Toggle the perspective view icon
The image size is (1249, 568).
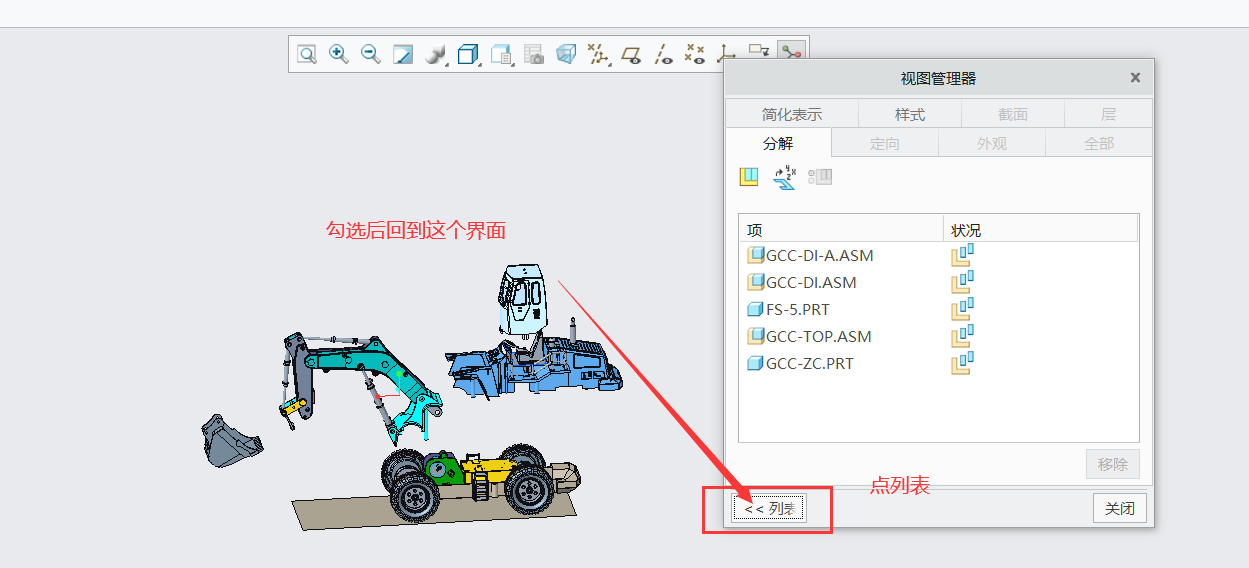click(567, 54)
